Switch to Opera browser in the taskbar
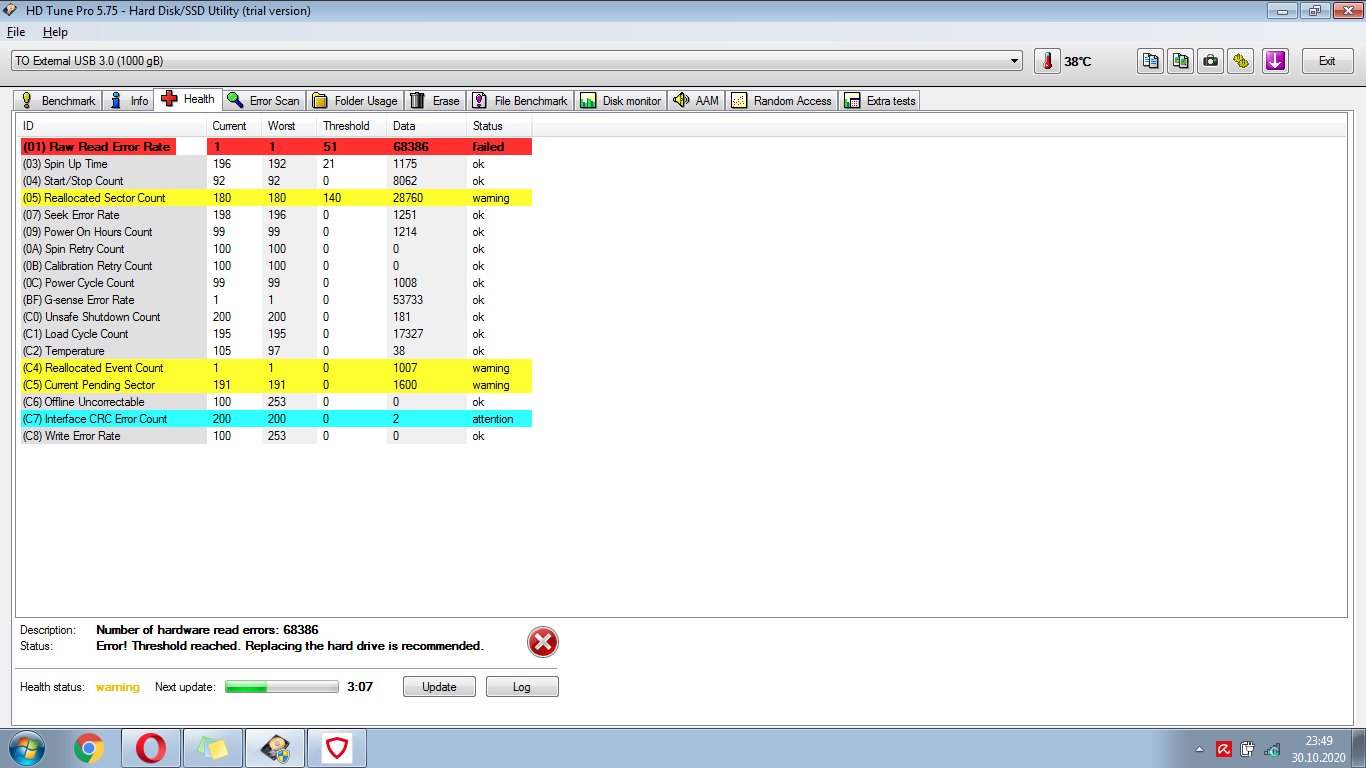This screenshot has height=768, width=1366. coord(151,748)
